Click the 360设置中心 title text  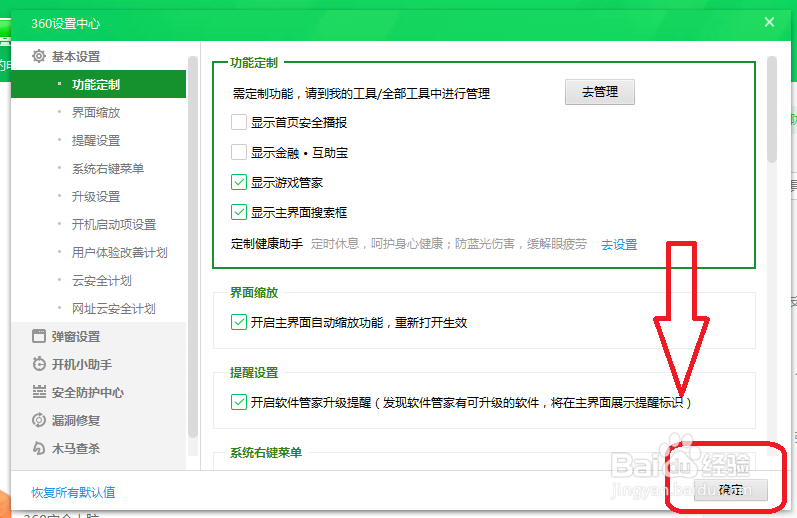66,23
